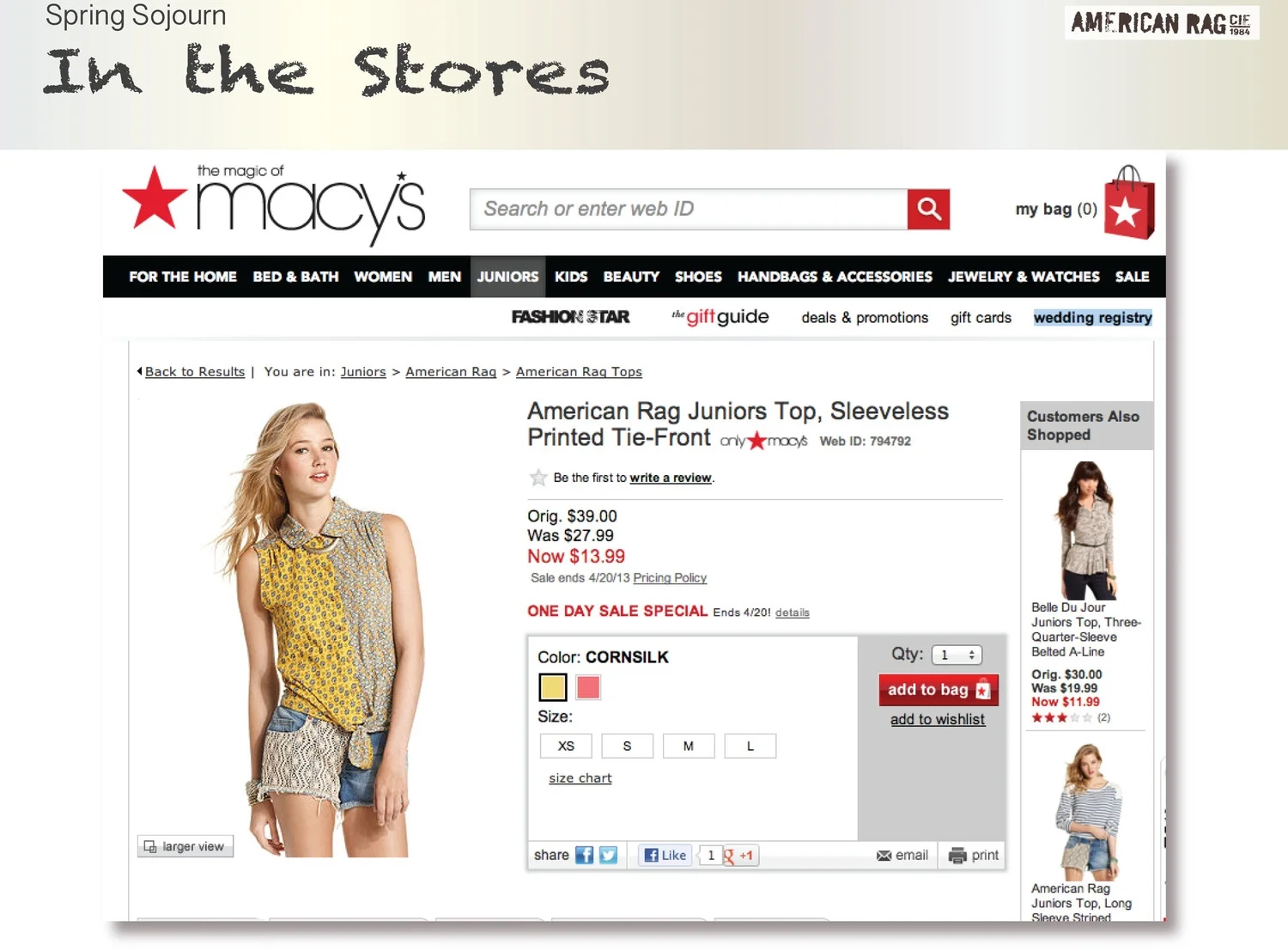
Task: Click the Macy's star logo
Action: click(155, 198)
